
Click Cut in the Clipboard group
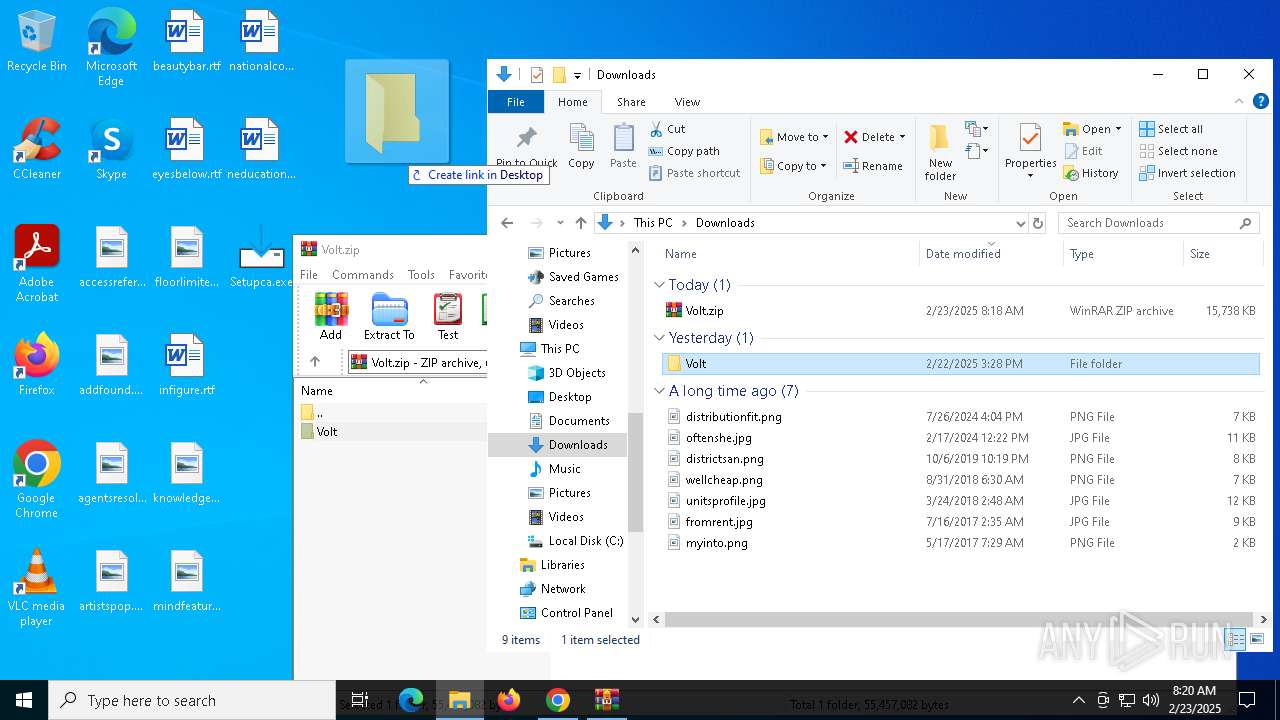(667, 129)
